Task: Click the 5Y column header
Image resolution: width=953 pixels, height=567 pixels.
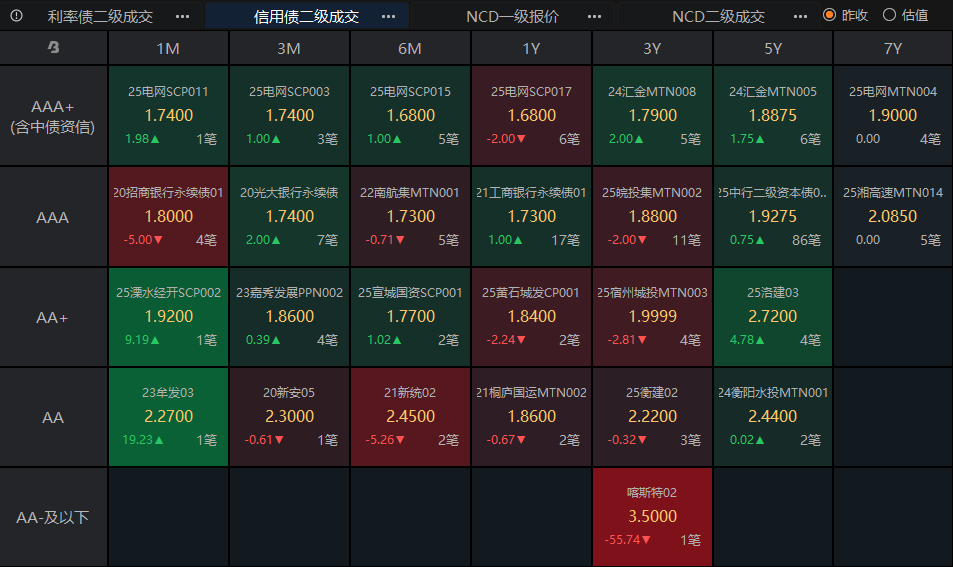Action: (772, 48)
